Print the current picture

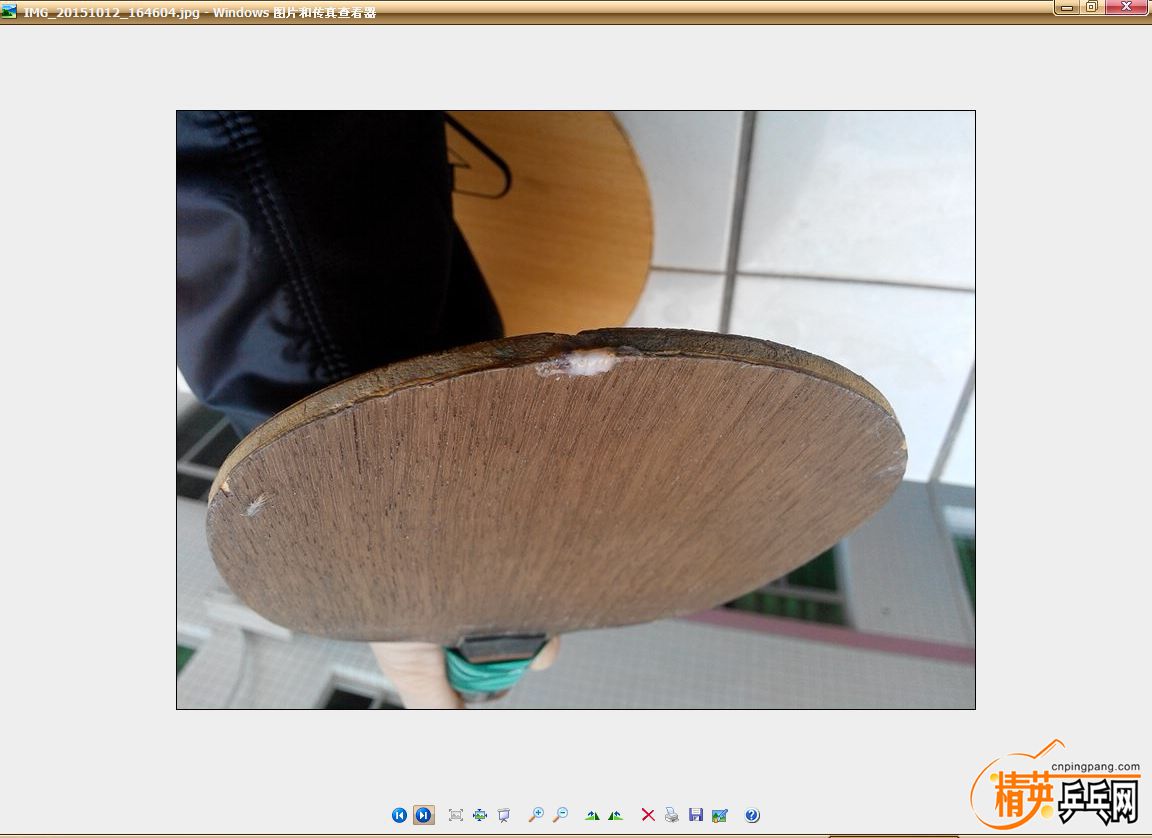point(672,814)
